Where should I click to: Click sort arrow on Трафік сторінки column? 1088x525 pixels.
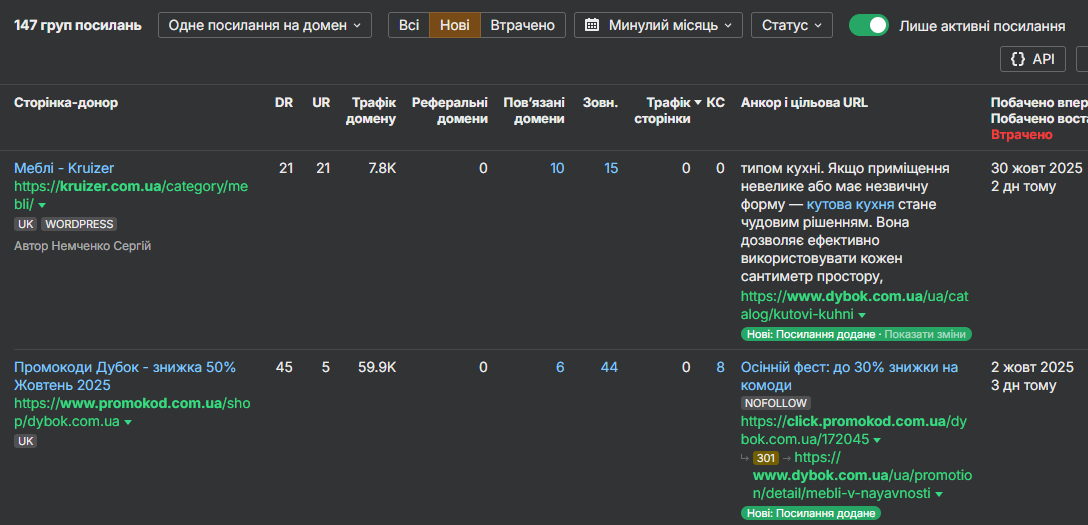tap(698, 102)
